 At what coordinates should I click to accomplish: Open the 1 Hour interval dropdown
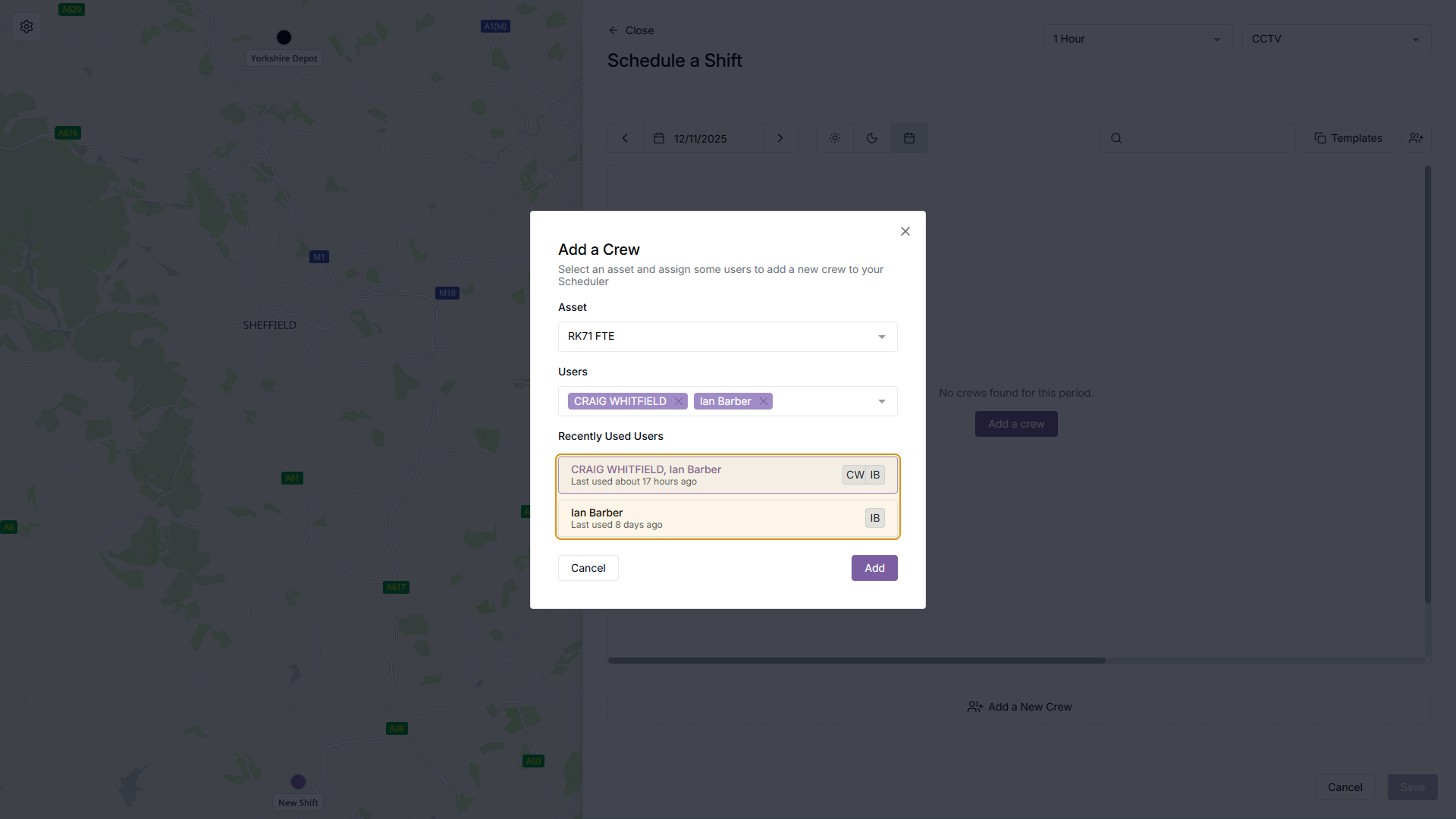[1137, 39]
